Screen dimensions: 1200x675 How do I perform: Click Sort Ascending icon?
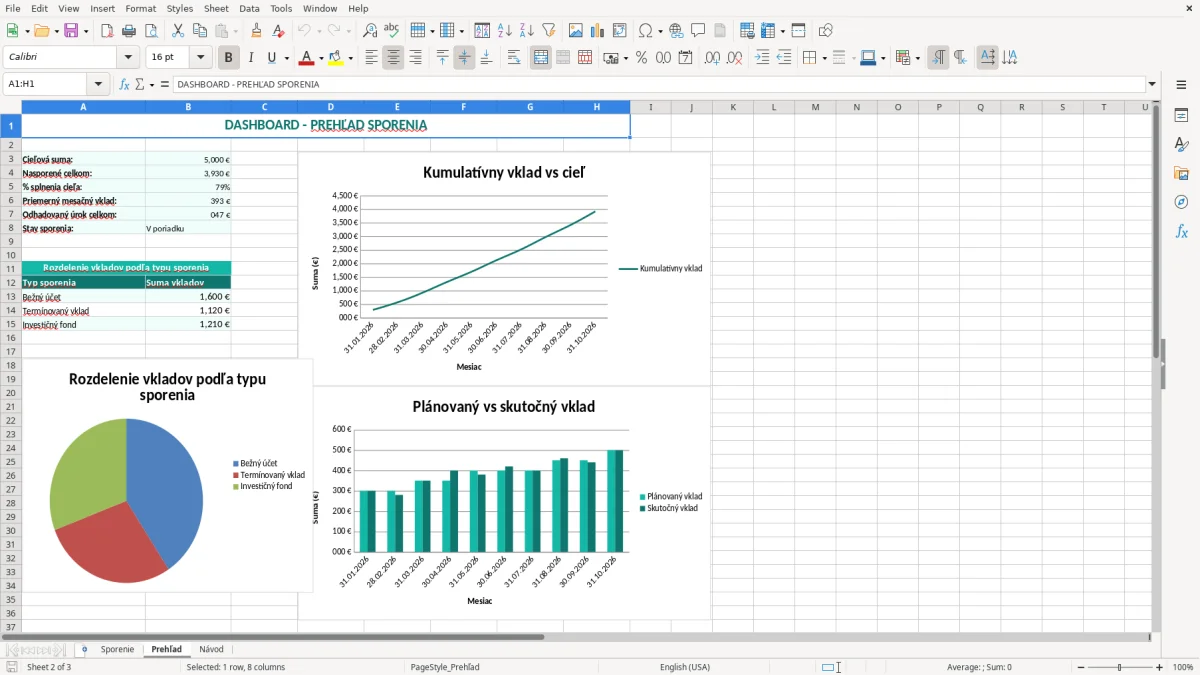coord(505,31)
